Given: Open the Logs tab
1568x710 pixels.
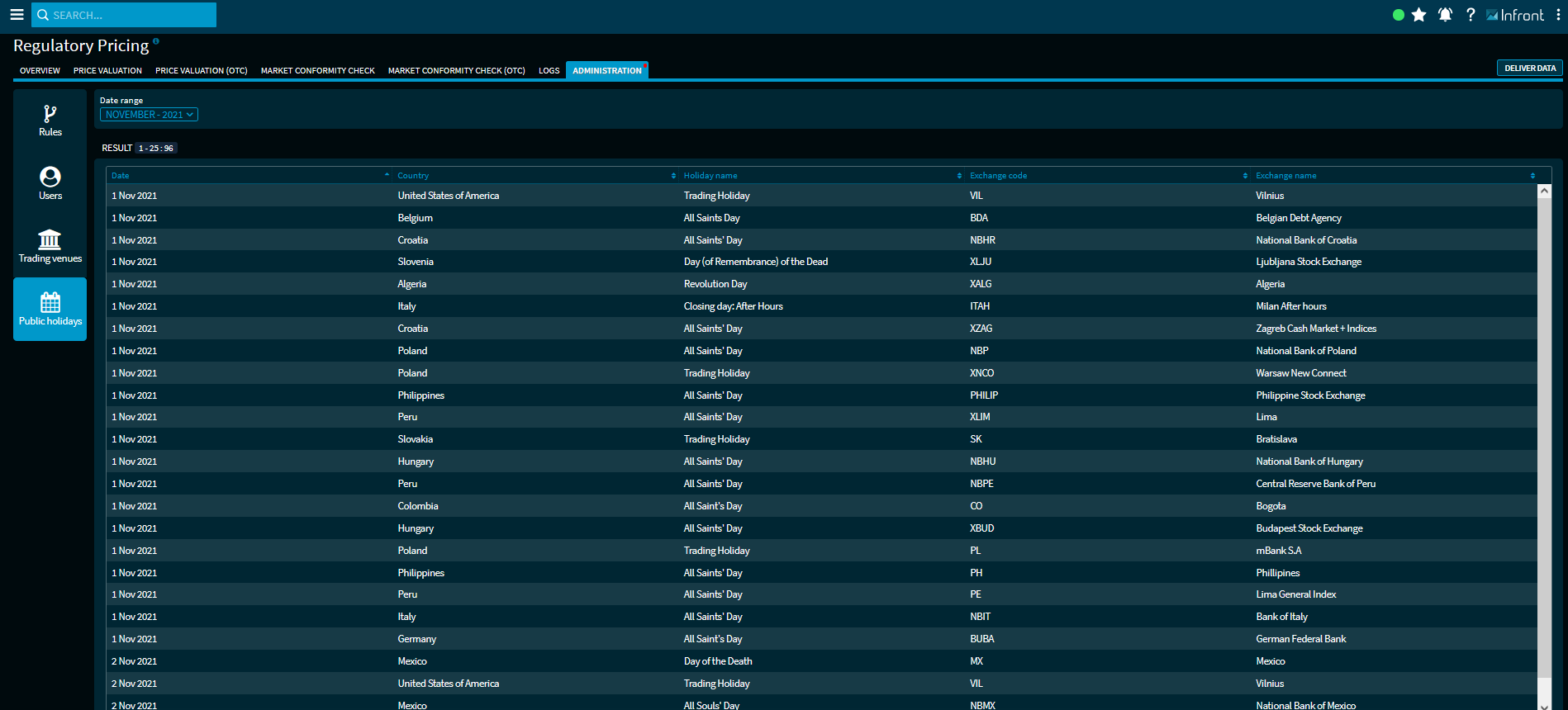Looking at the screenshot, I should coord(549,71).
